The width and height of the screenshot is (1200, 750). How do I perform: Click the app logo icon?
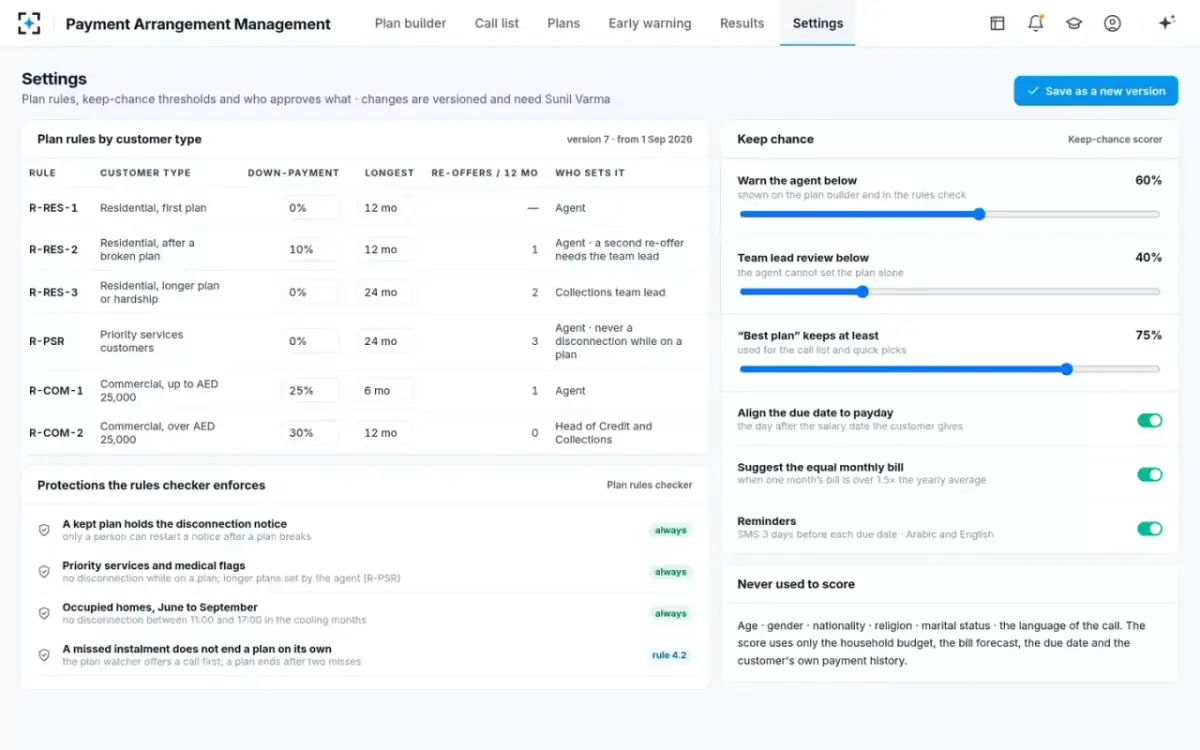[29, 23]
